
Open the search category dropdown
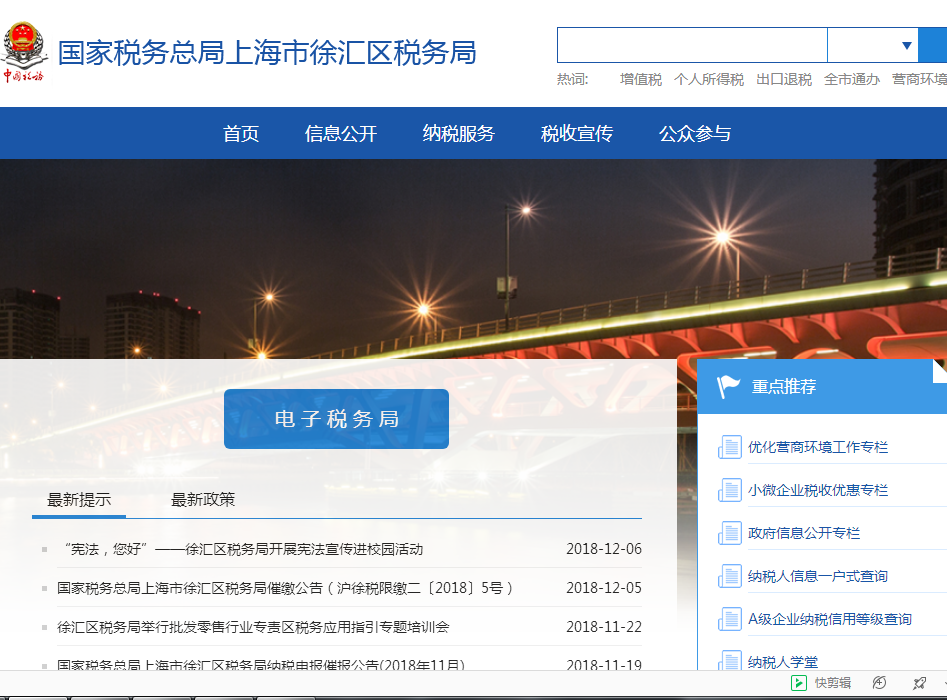coord(901,45)
